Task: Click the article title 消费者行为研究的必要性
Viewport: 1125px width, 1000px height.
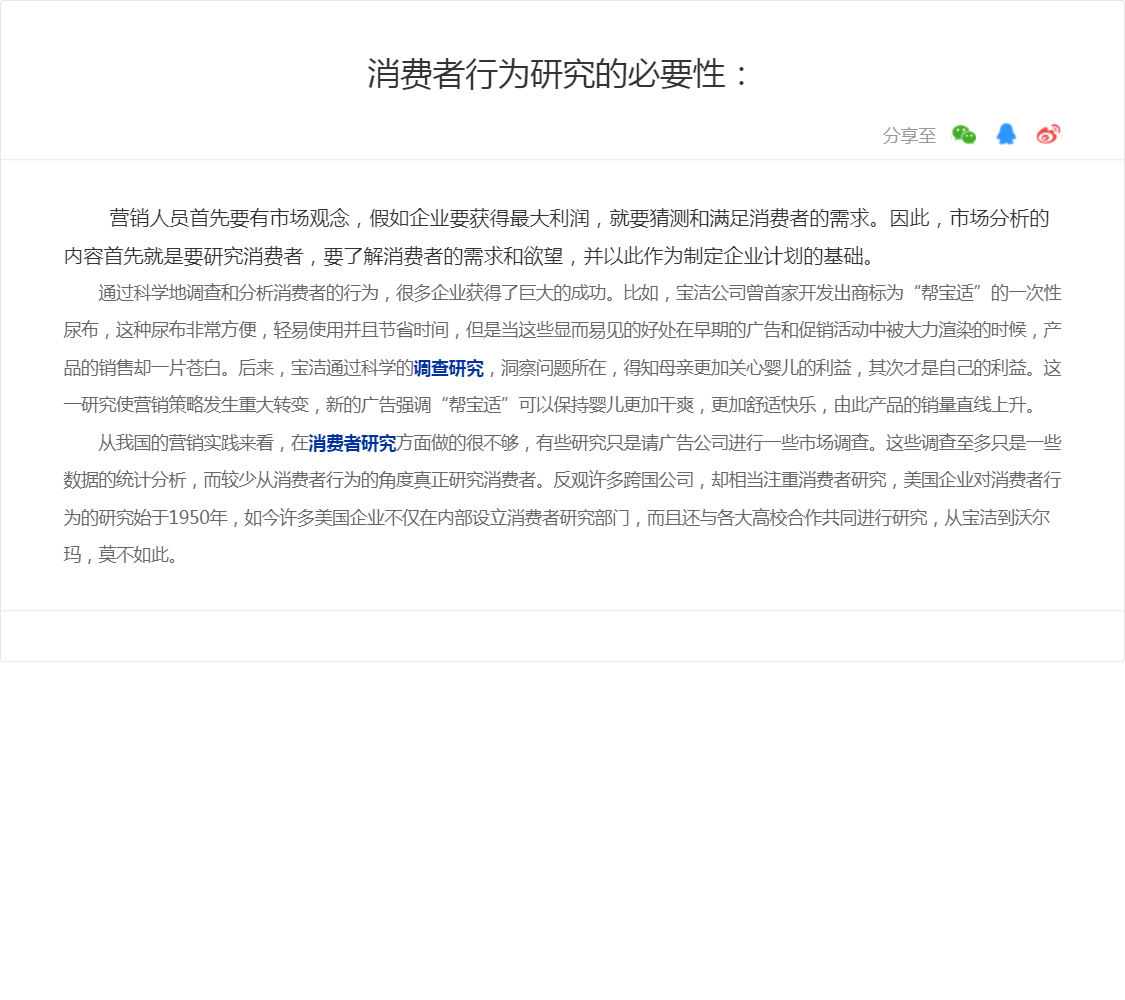Action: 557,75
